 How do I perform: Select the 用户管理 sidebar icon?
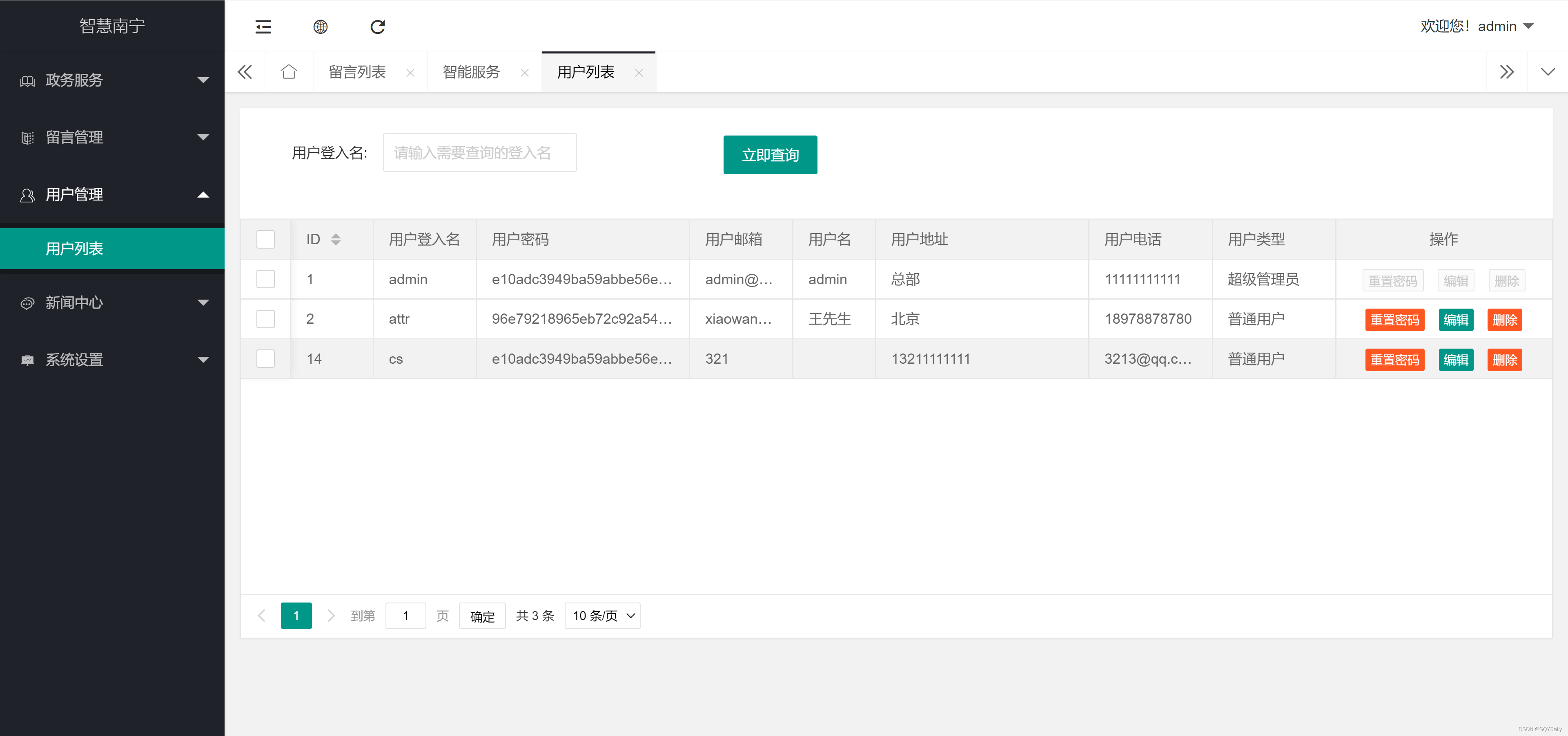click(27, 195)
